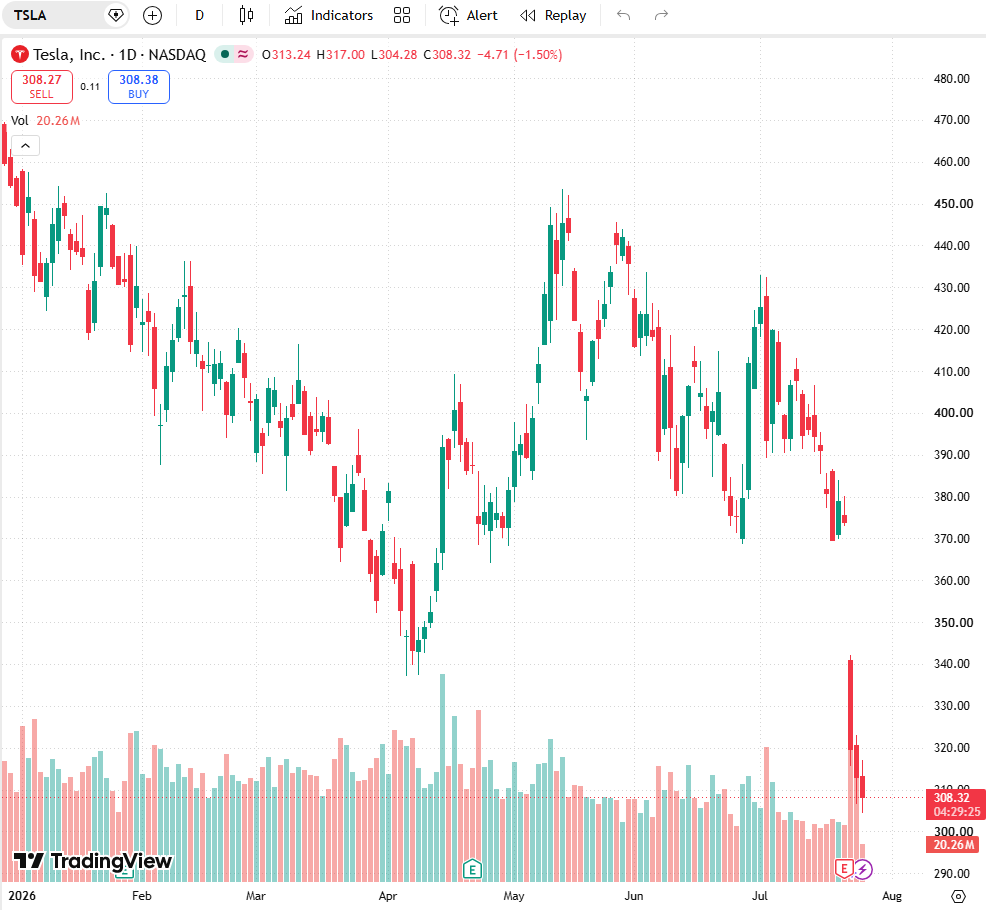Click the change value −4.71 (−1.50%)
This screenshot has width=986, height=910.
519,55
